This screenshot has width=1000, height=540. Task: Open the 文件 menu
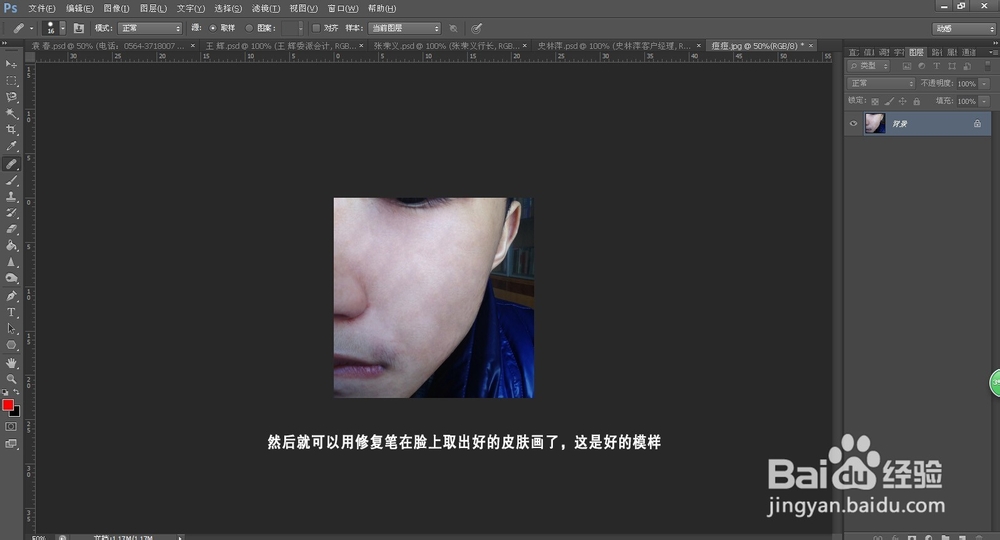point(41,8)
